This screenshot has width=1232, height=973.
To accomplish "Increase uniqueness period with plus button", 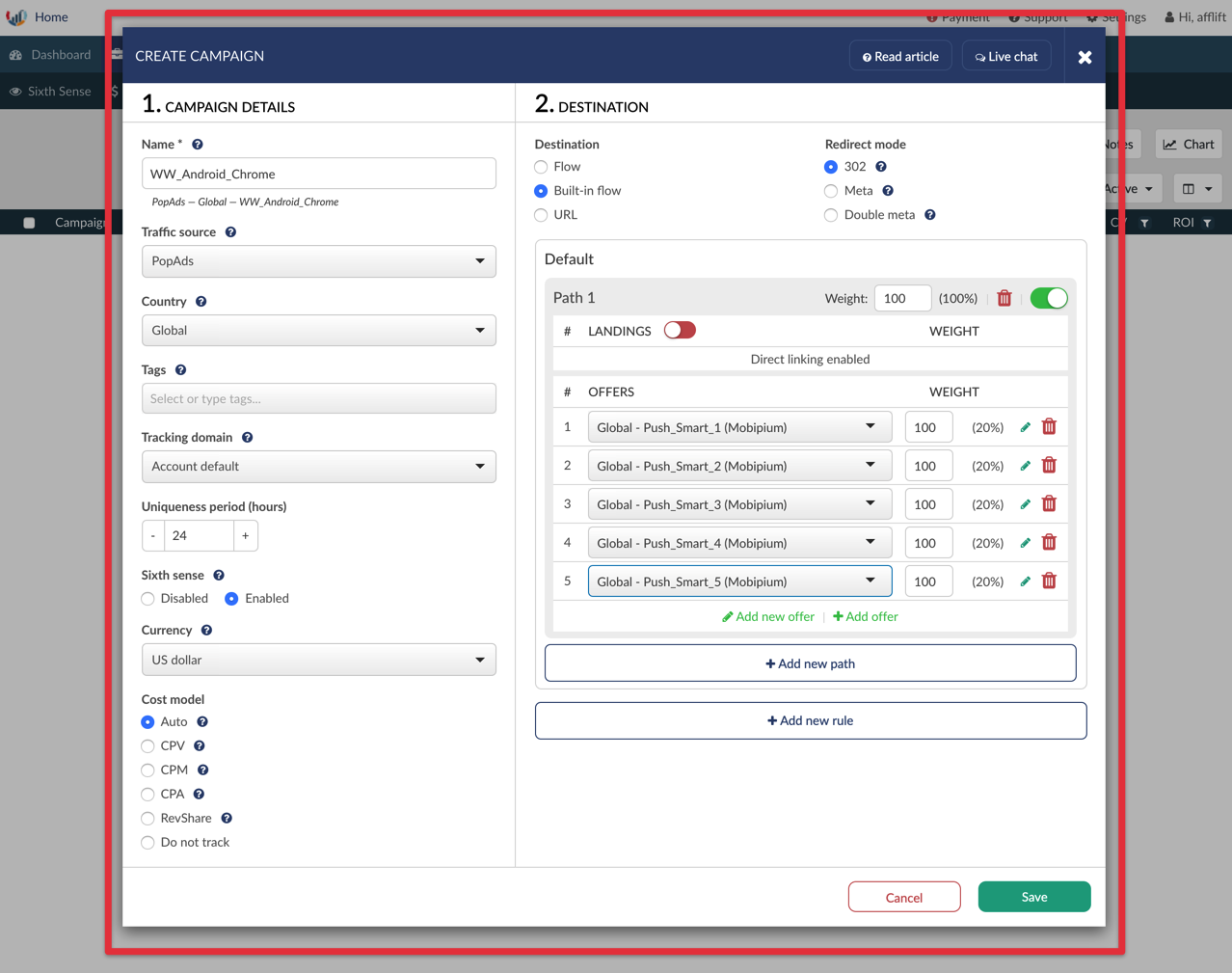I will (246, 536).
